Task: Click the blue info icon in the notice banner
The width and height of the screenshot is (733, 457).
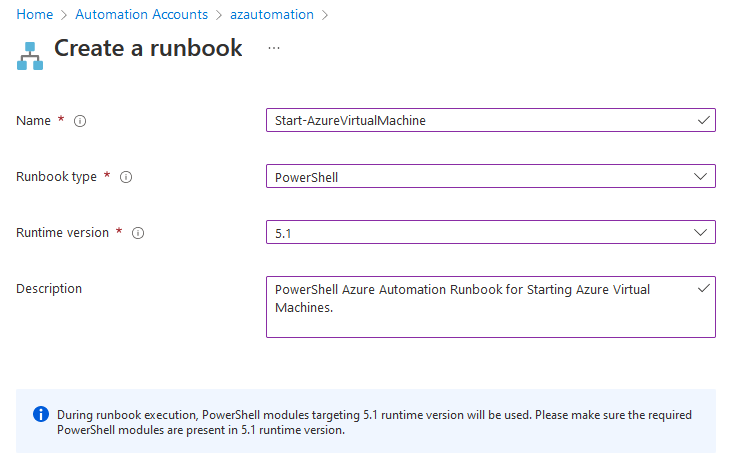Action: tap(41, 414)
